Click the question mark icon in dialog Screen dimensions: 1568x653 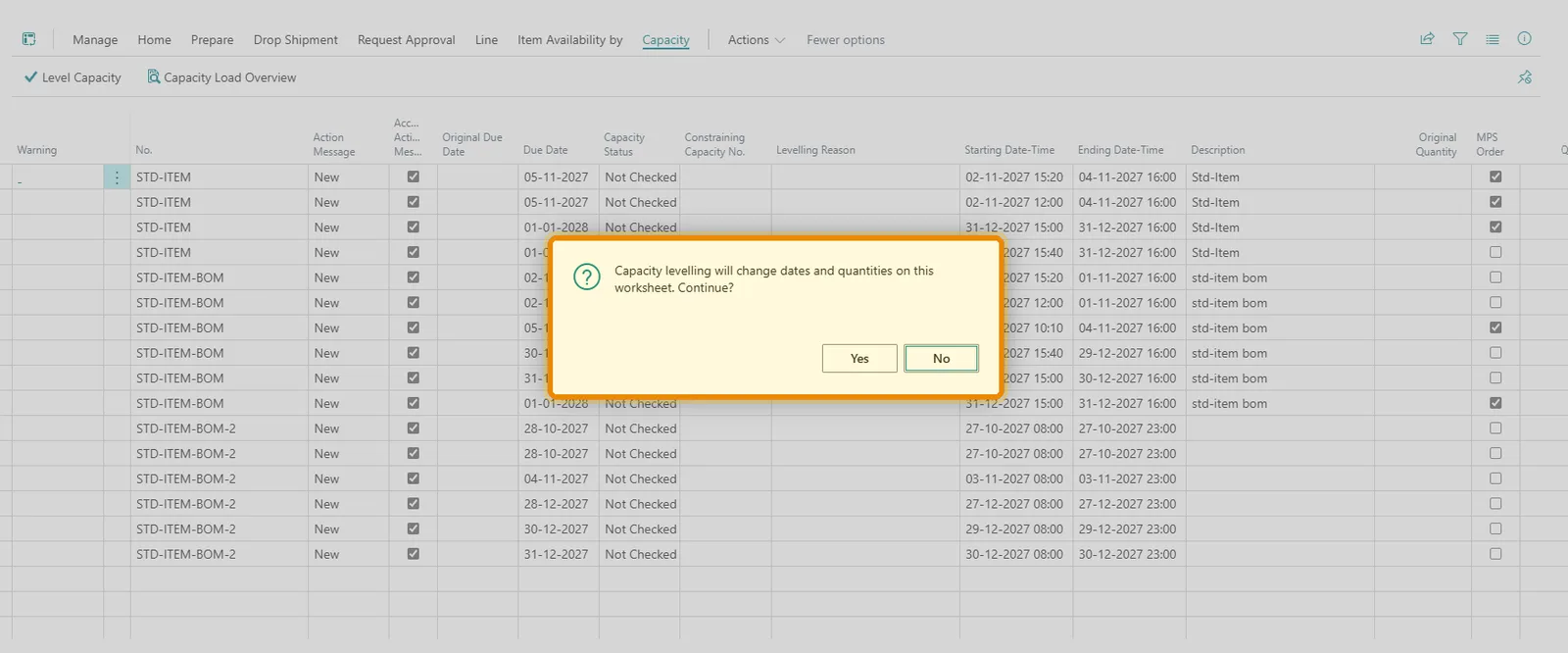tap(587, 276)
